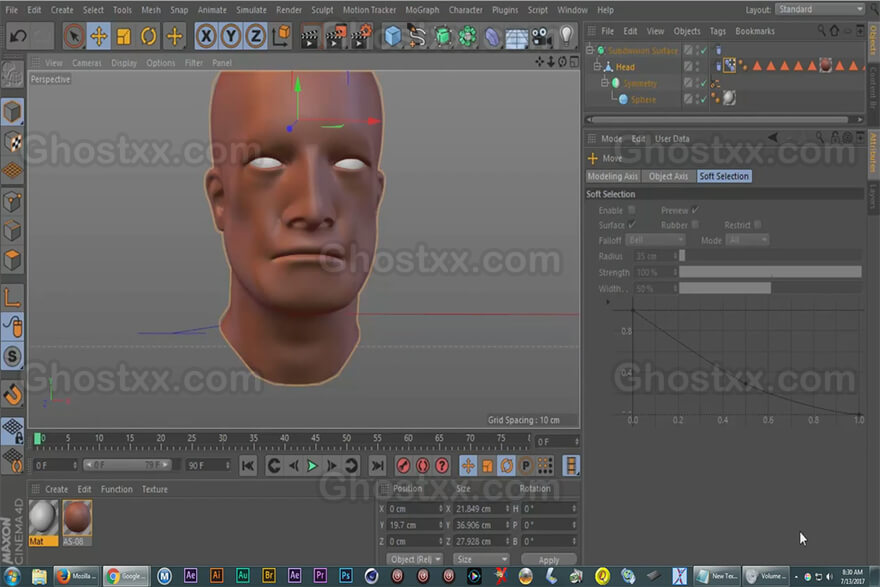Open the spline pen tool icon
880x587 pixels.
[418, 36]
